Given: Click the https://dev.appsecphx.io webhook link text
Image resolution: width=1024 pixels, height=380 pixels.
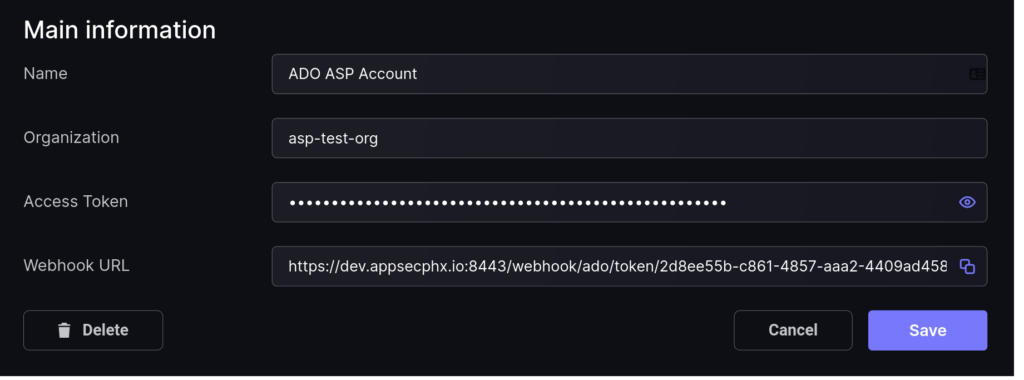Looking at the screenshot, I should pyautogui.click(x=617, y=266).
